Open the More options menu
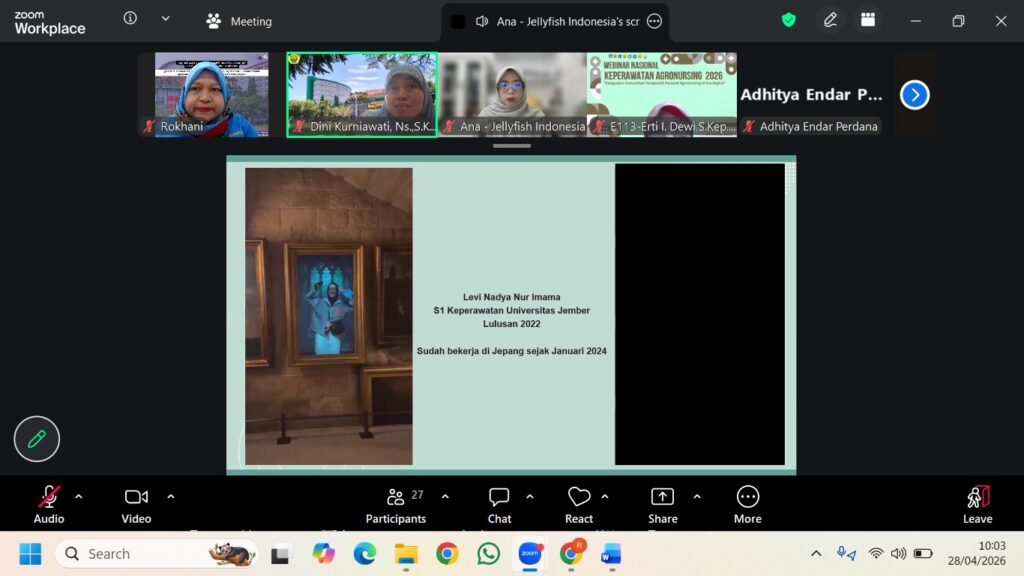 pos(747,504)
